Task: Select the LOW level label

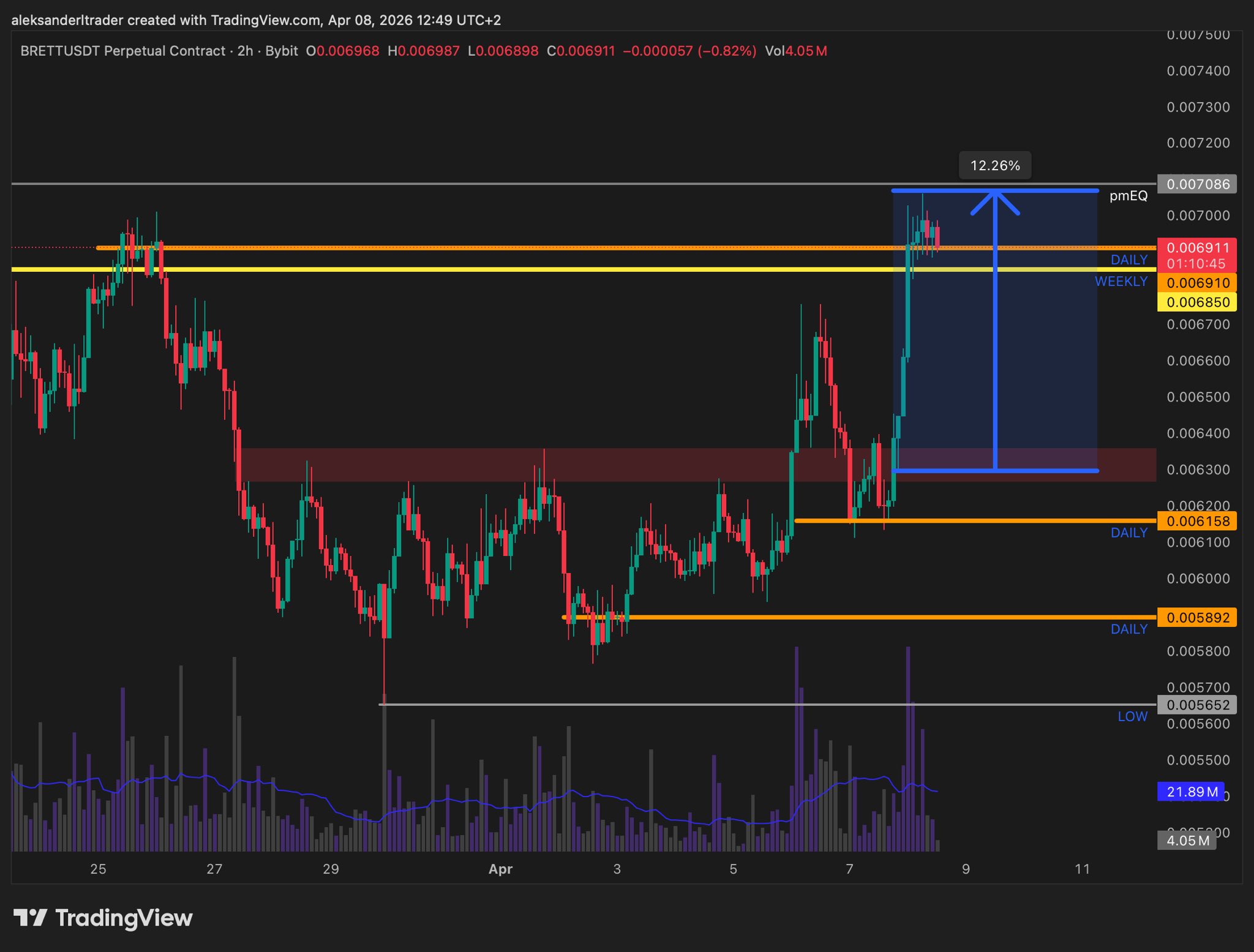Action: coord(1132,717)
